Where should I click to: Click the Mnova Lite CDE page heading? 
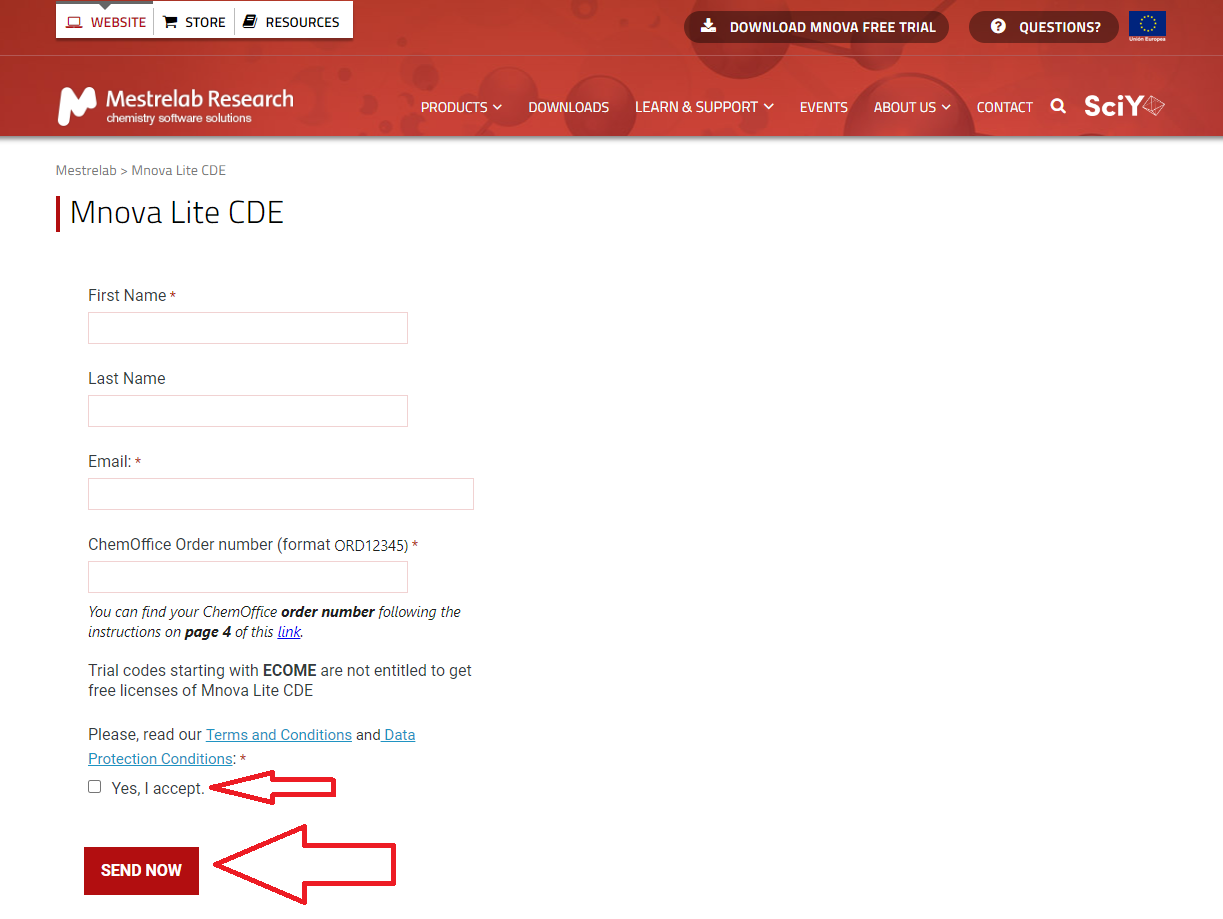pyautogui.click(x=177, y=213)
